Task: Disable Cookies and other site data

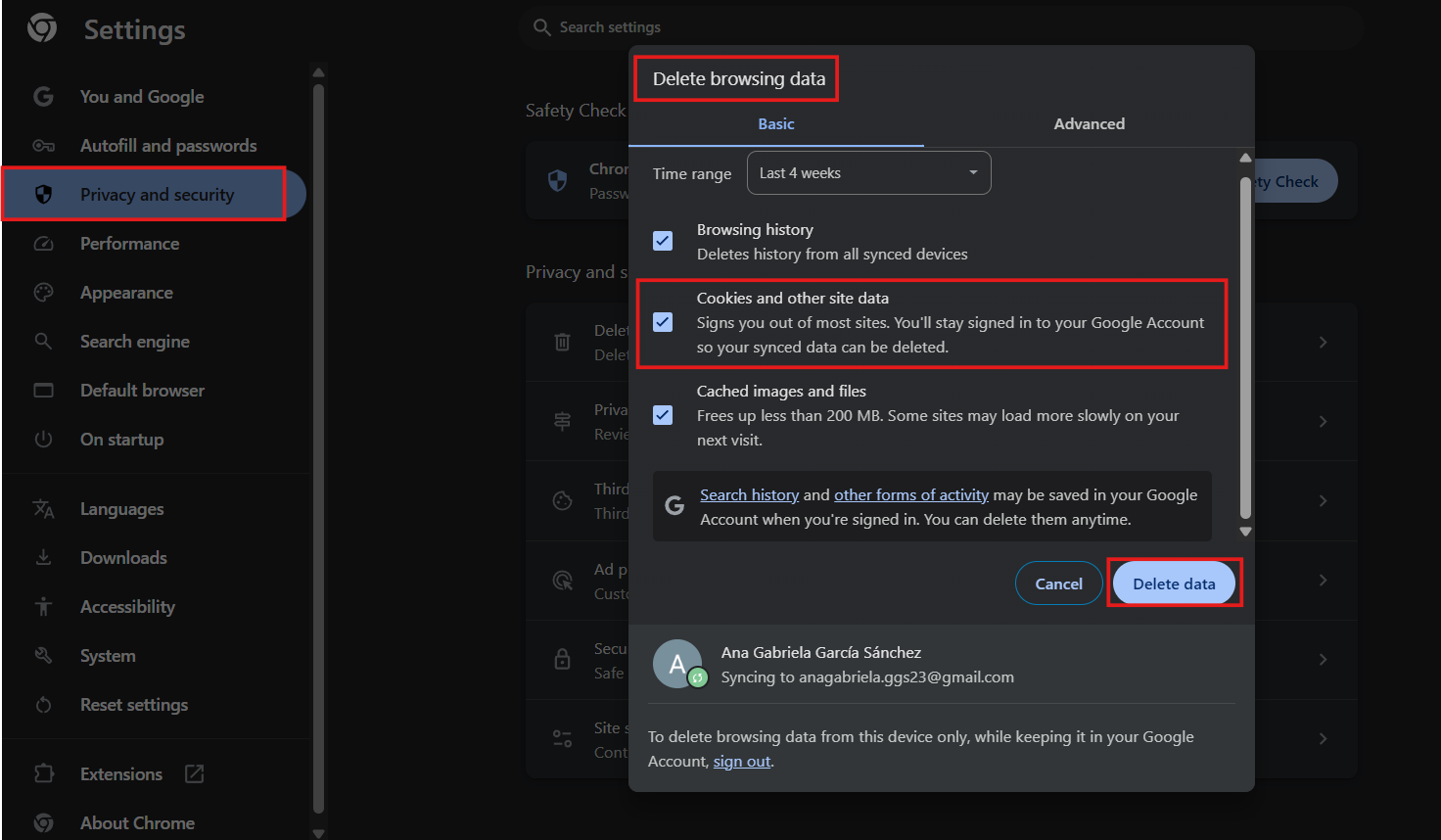Action: point(663,321)
